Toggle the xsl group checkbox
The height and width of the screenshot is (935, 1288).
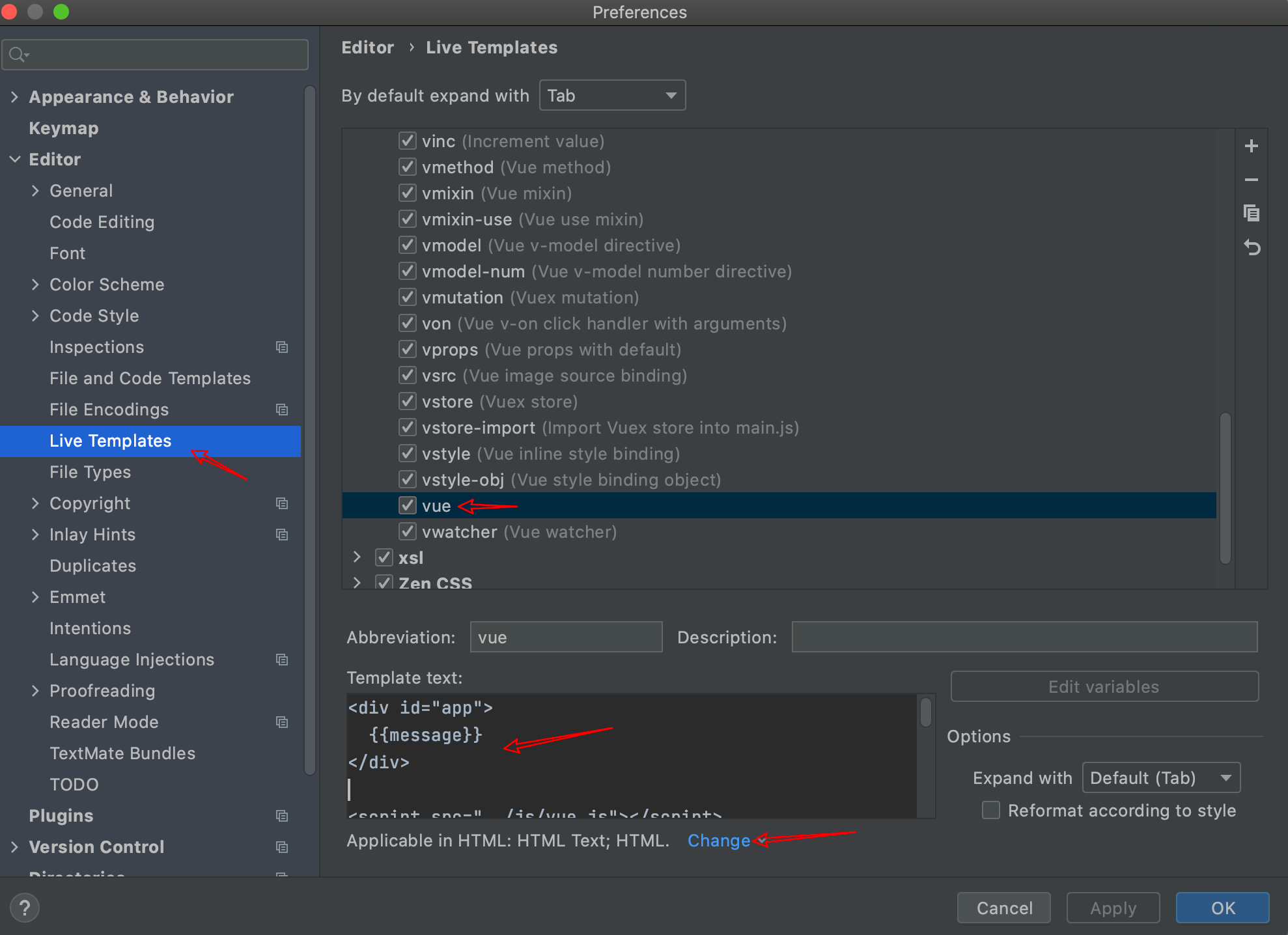click(x=384, y=557)
